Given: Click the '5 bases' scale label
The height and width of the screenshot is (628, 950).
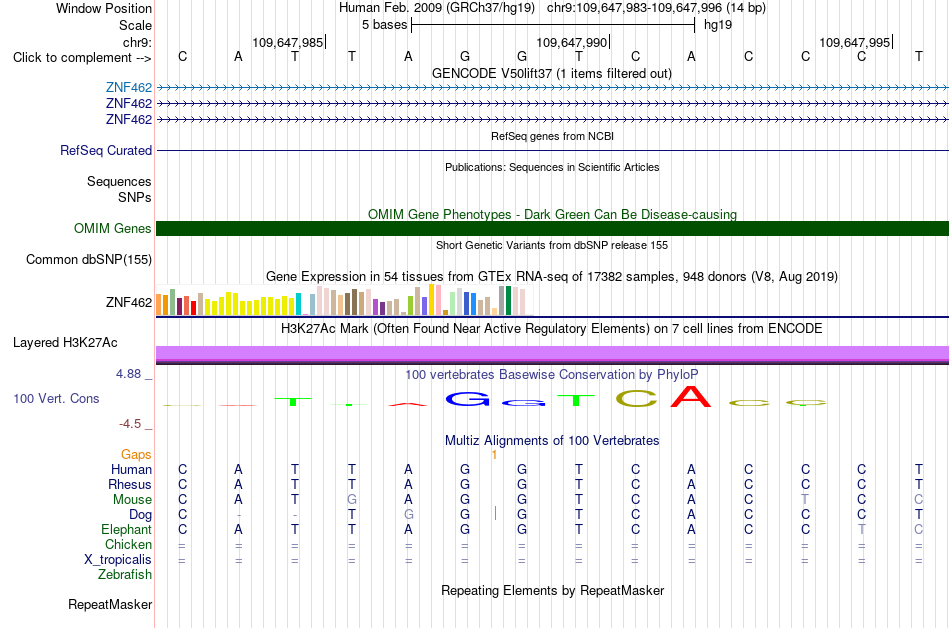Looking at the screenshot, I should (x=384, y=25).
